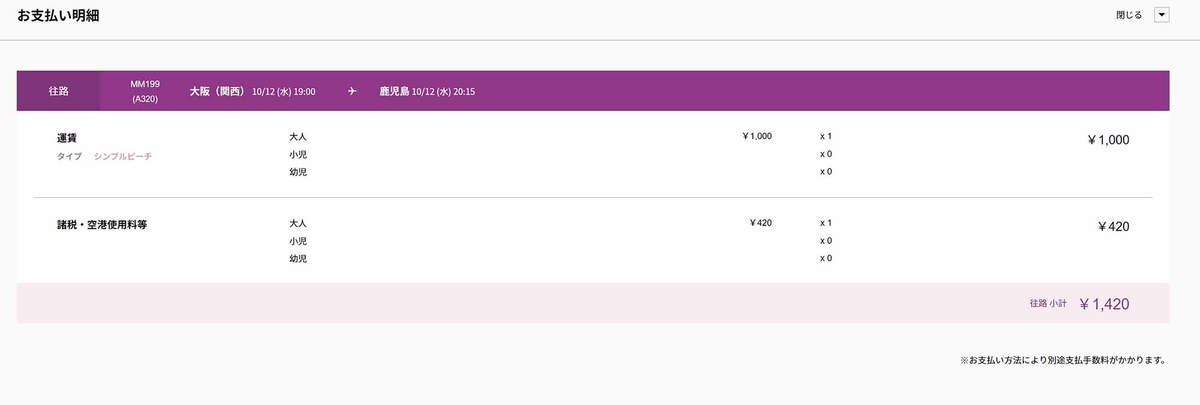This screenshot has width=1200, height=405.
Task: Click the 幼児 row under 諸税・空港使用料等
Action: pos(560,258)
